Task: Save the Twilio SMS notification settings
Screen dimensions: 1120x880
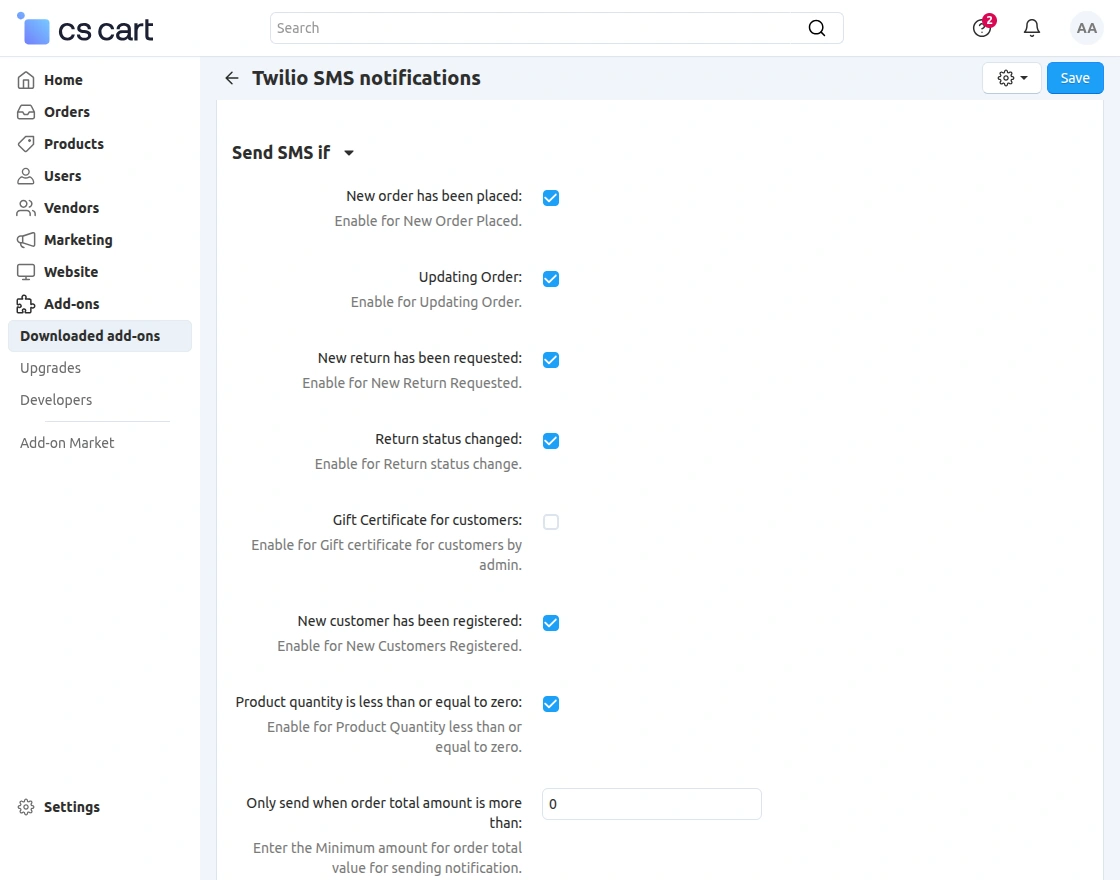Action: click(1075, 77)
